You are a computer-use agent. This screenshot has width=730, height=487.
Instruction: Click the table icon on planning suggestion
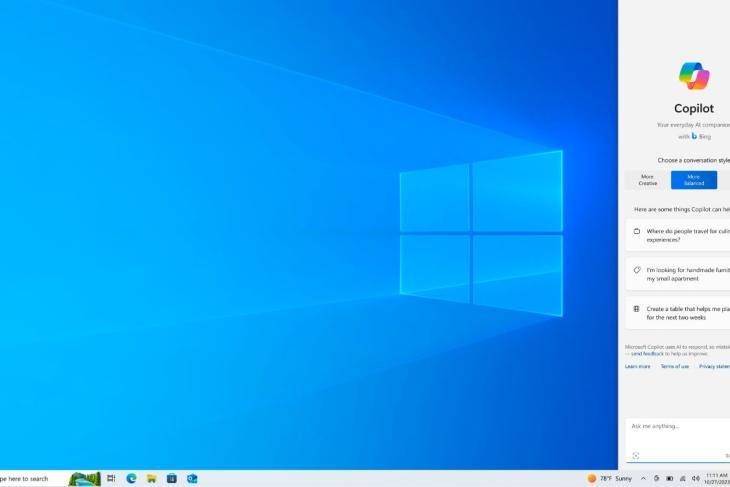tap(636, 309)
